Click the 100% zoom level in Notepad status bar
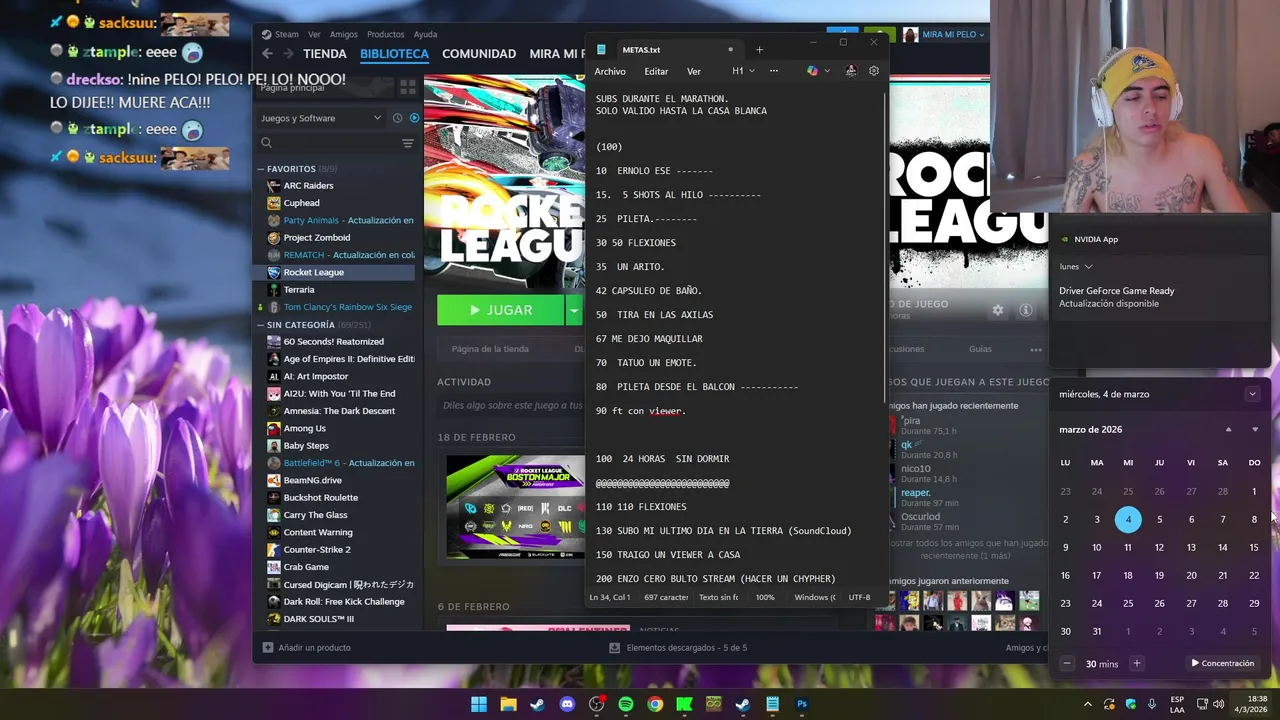Image resolution: width=1280 pixels, height=720 pixels. (765, 597)
